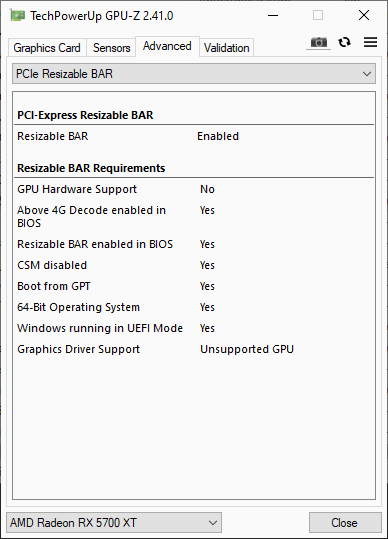Select the Validation tab
The height and width of the screenshot is (539, 388).
pos(226,48)
